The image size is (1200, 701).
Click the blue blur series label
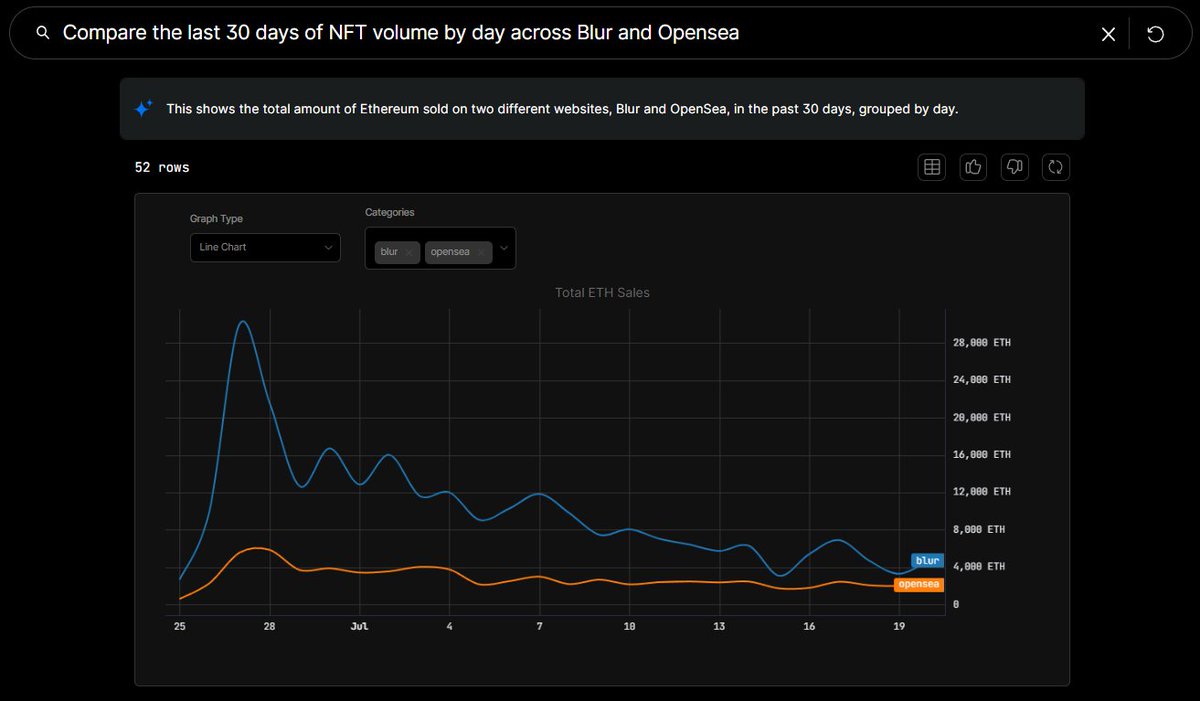927,561
